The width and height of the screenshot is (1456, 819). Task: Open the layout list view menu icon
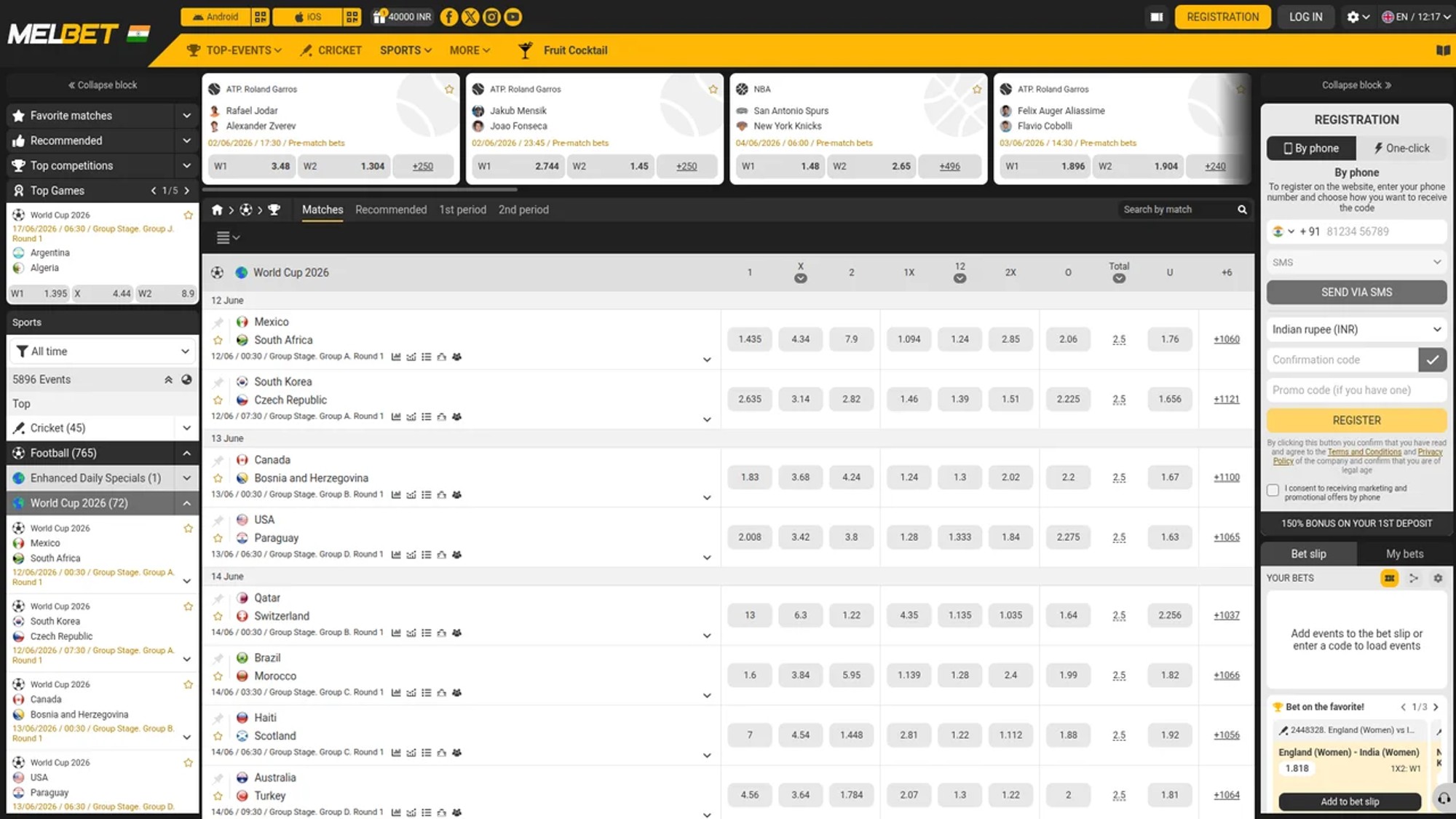pos(228,237)
